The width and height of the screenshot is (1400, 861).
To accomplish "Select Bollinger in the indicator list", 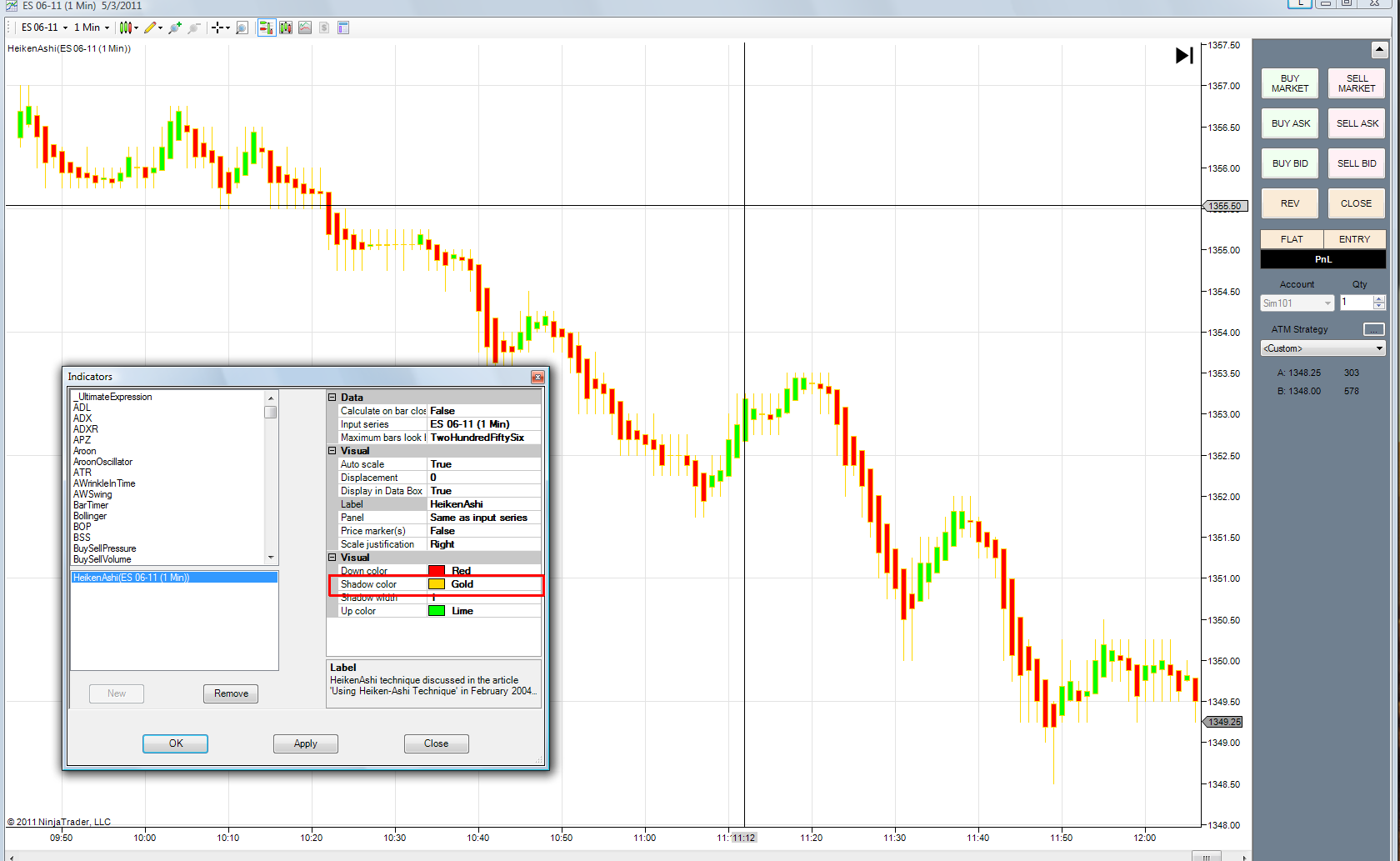I will click(x=90, y=516).
